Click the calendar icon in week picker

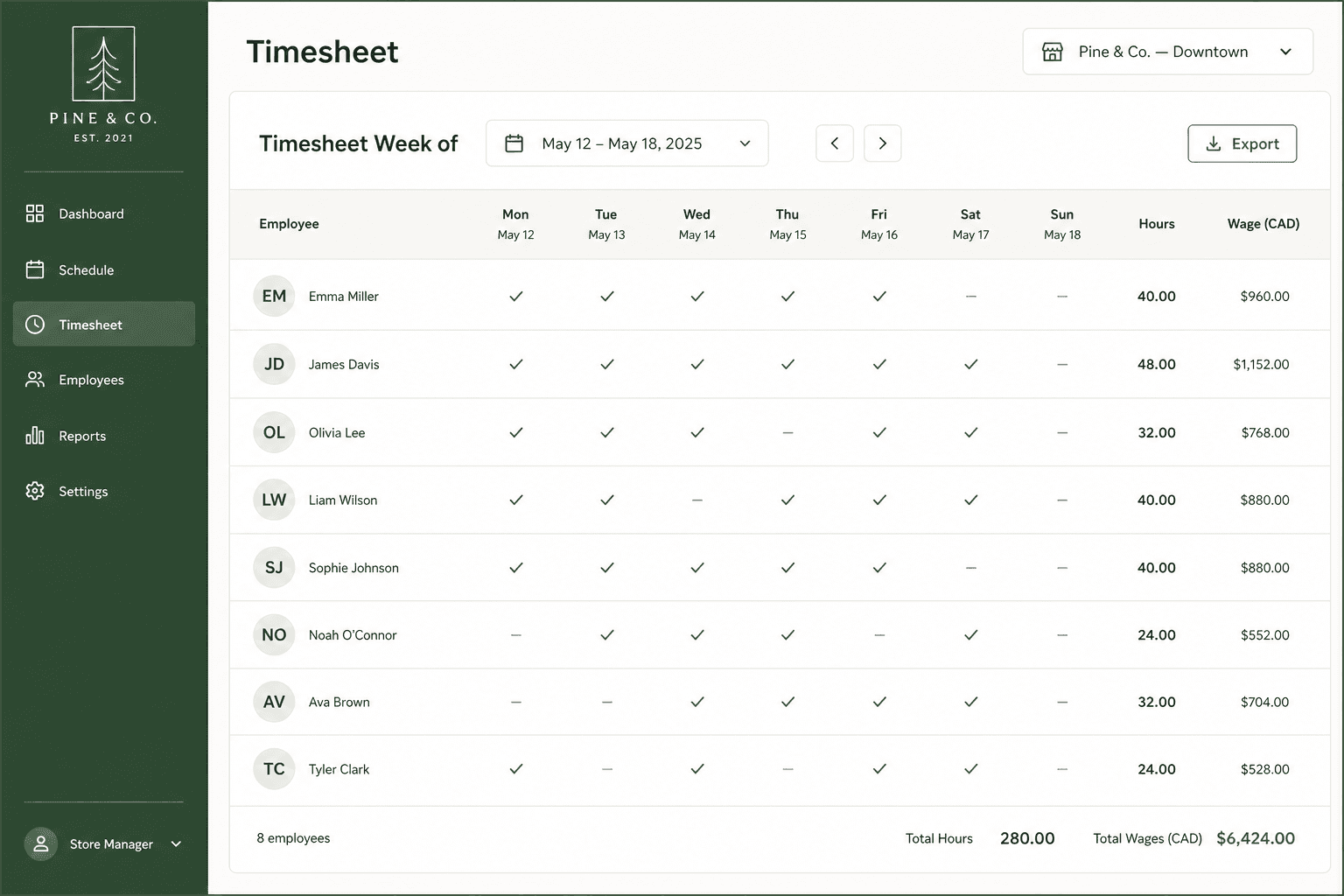click(x=514, y=143)
